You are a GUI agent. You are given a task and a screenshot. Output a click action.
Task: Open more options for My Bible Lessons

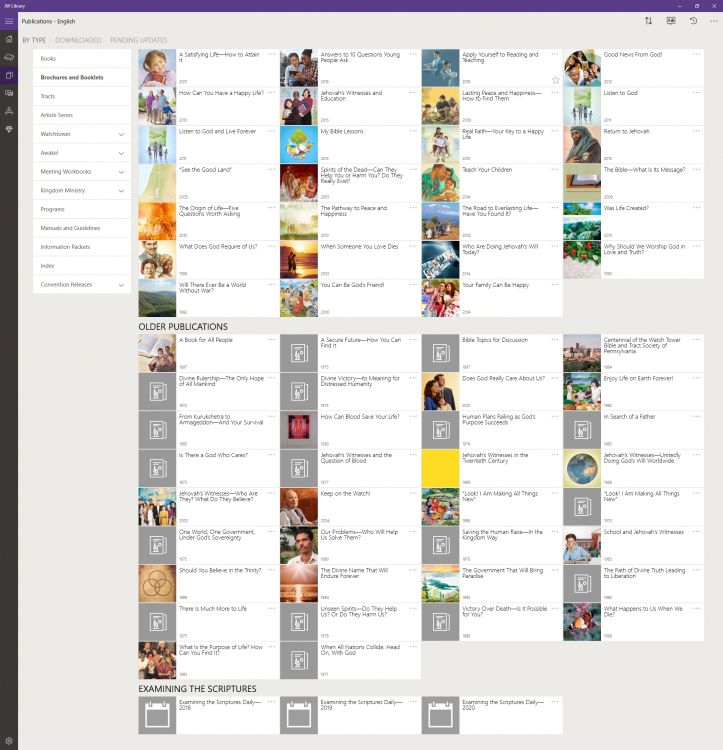[x=413, y=131]
